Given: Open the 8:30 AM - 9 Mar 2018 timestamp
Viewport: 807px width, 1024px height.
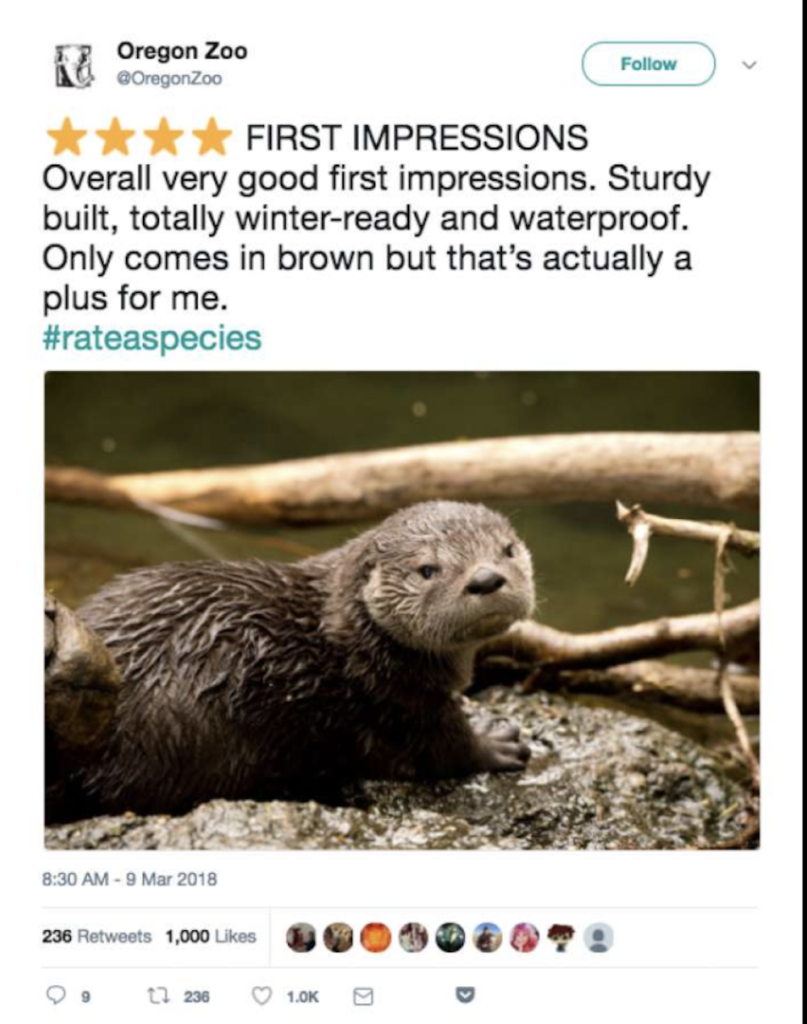Looking at the screenshot, I should click(x=129, y=879).
